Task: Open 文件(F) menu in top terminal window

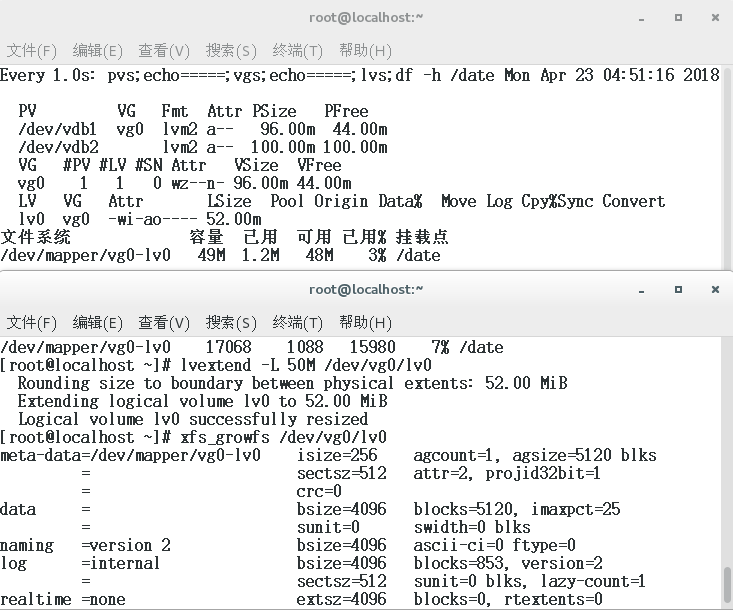Action: coord(31,50)
